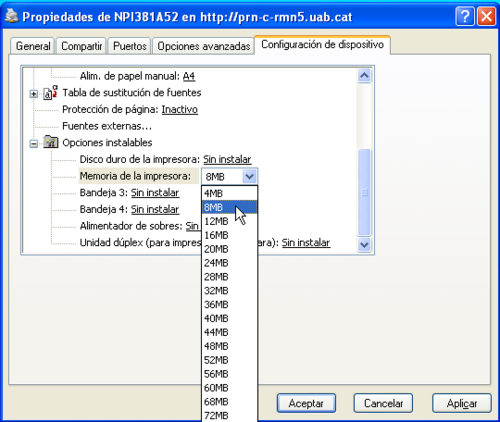The height and width of the screenshot is (422, 500).
Task: Toggle the Memoria de la impresora dropdown arrow
Action: 249,176
